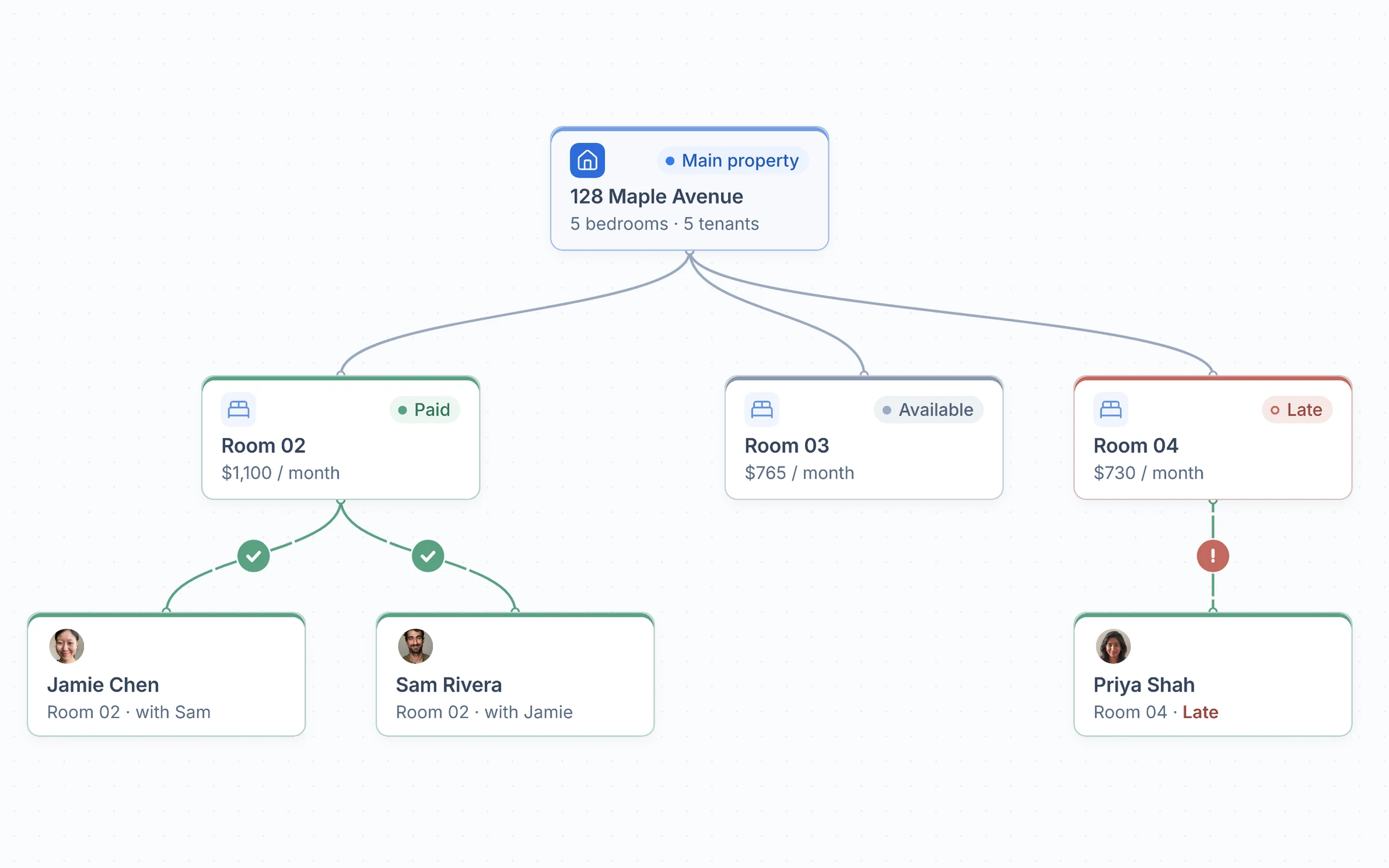Click red alert icon above Priya Shah
This screenshot has height=868, width=1389.
[x=1213, y=556]
